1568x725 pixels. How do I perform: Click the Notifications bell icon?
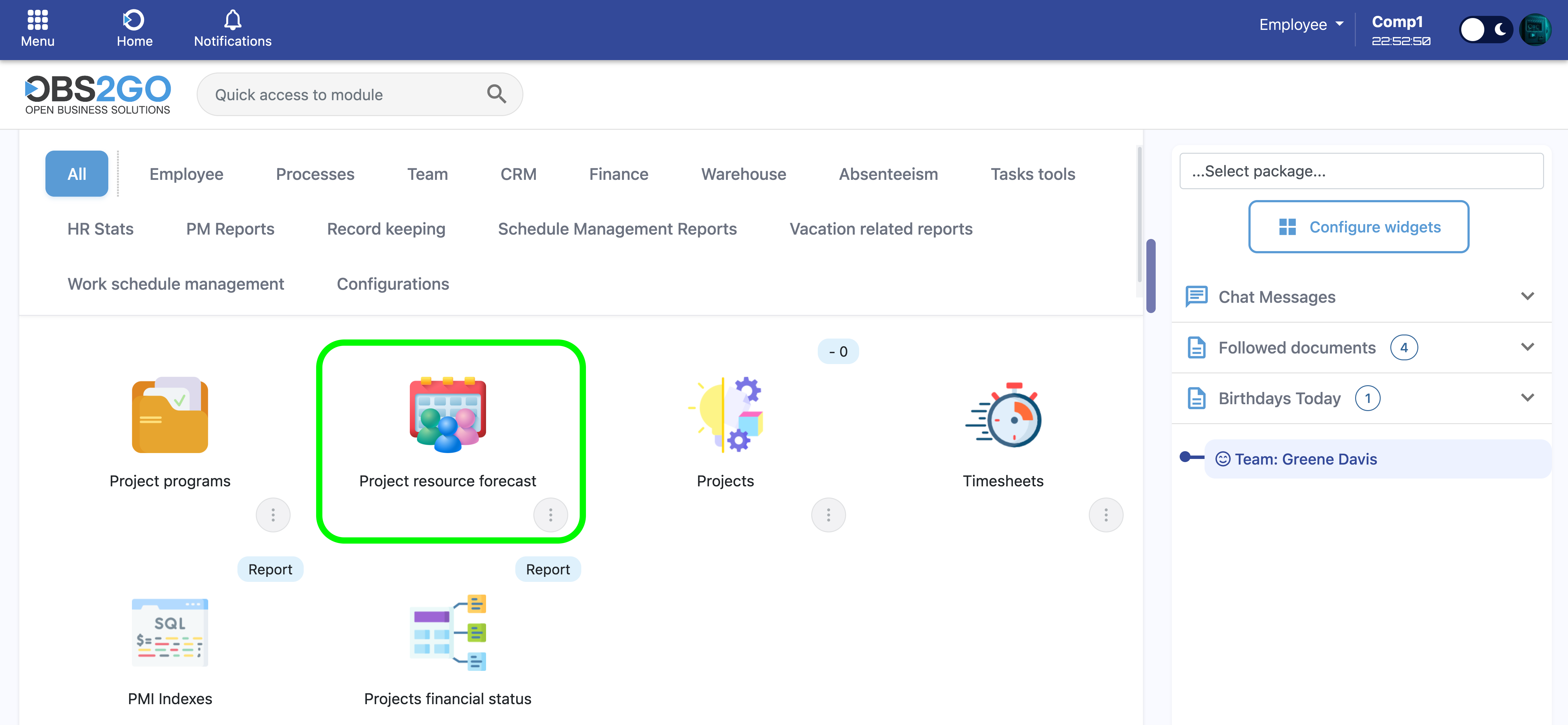coord(232,20)
